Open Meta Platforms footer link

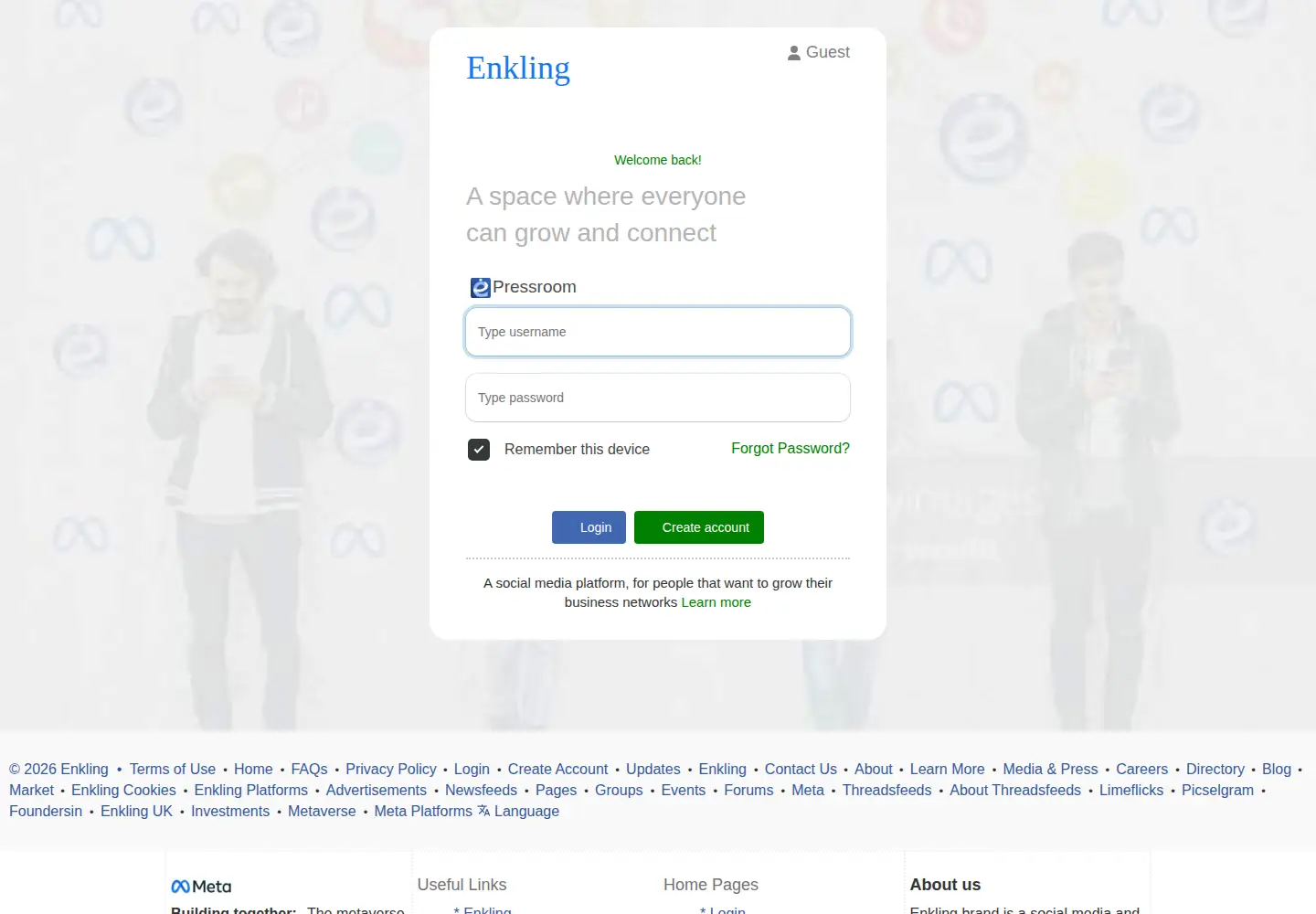pos(423,811)
